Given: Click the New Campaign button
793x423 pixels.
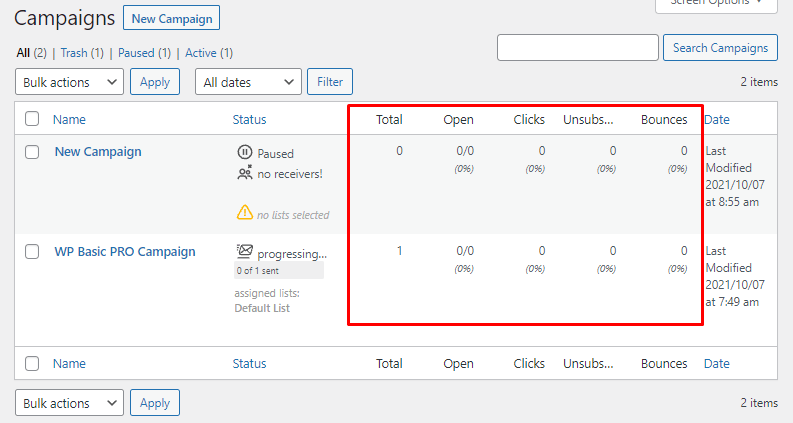Looking at the screenshot, I should 171,18.
